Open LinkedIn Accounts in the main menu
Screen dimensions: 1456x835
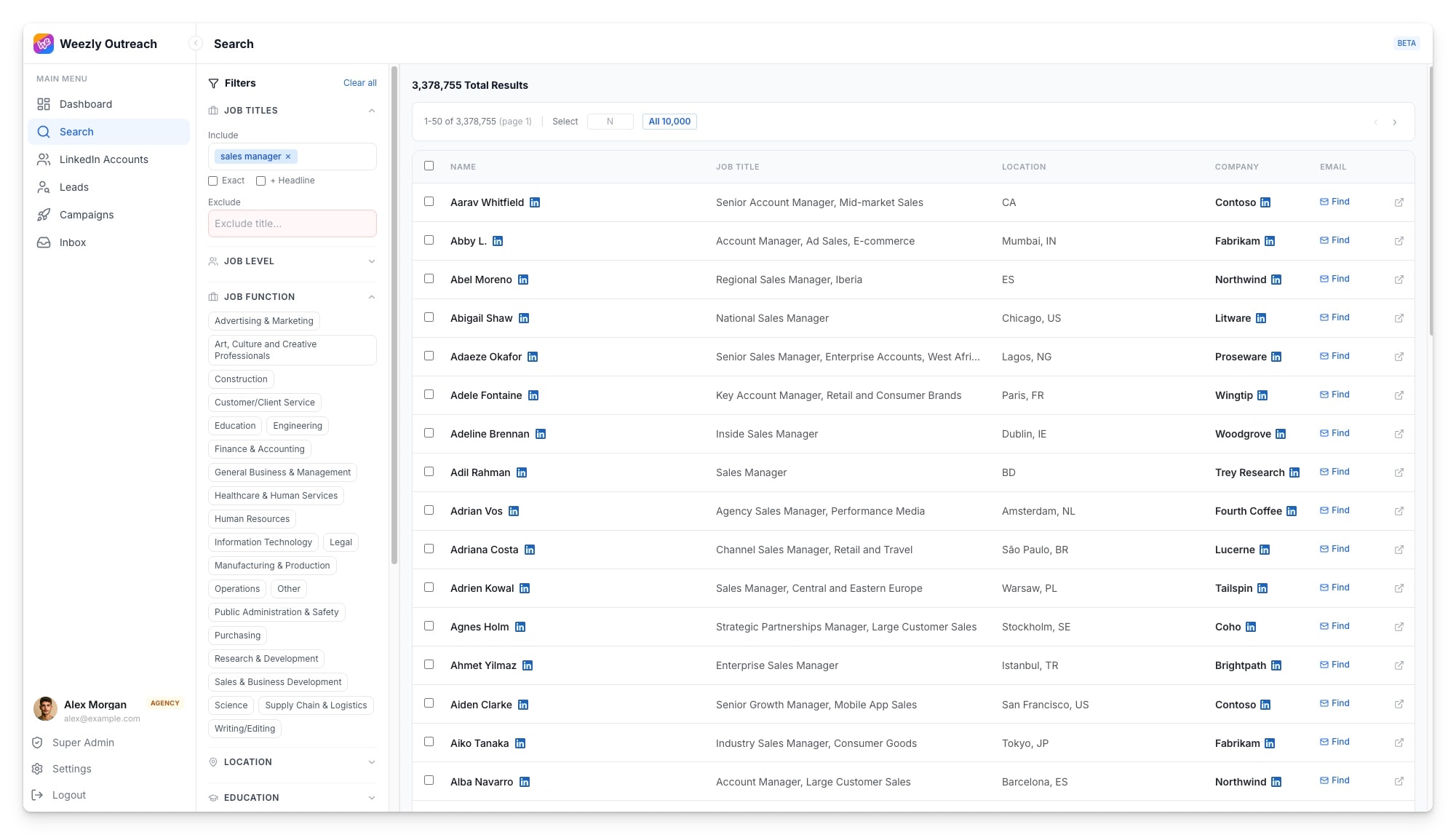click(109, 159)
